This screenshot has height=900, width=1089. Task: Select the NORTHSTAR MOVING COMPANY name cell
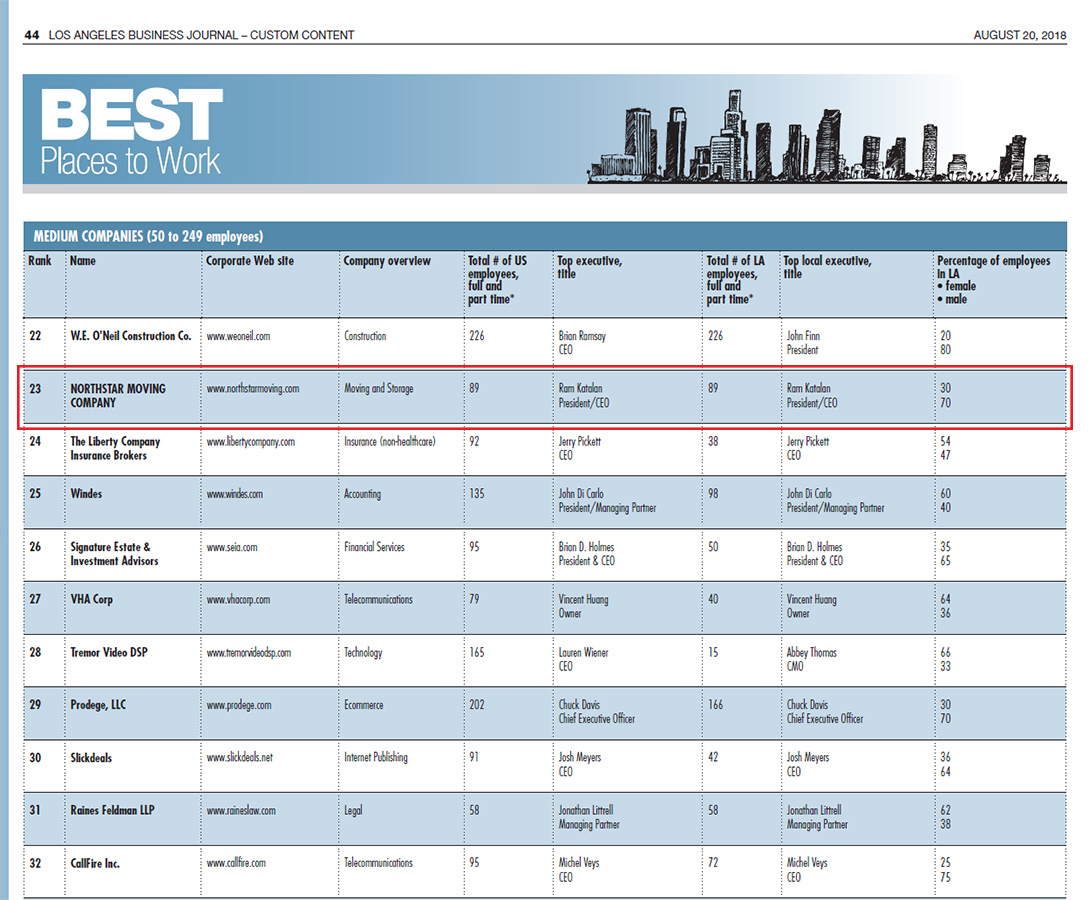tap(118, 396)
